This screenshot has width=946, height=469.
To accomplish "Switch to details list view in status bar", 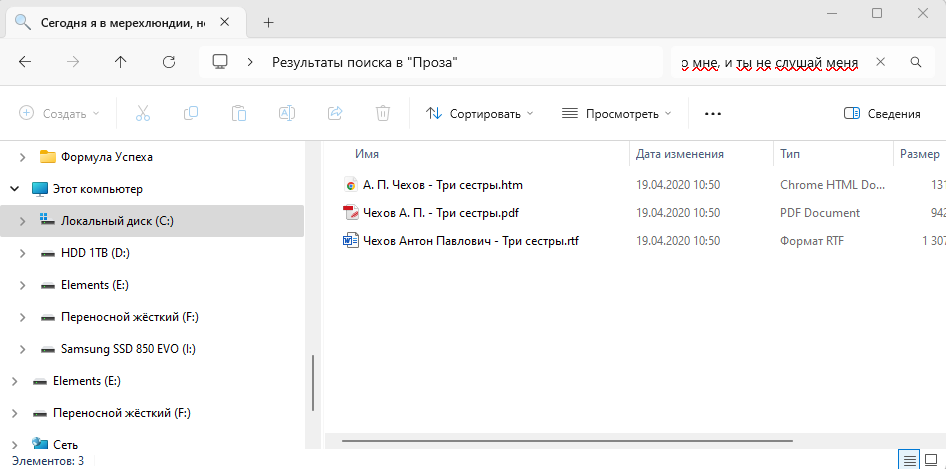I will tap(910, 460).
